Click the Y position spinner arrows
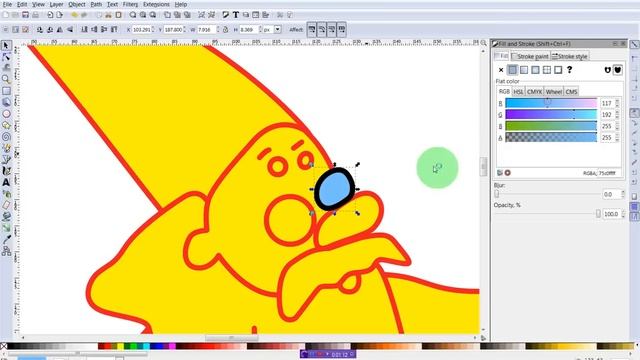This screenshot has width=640, height=360. [184, 30]
